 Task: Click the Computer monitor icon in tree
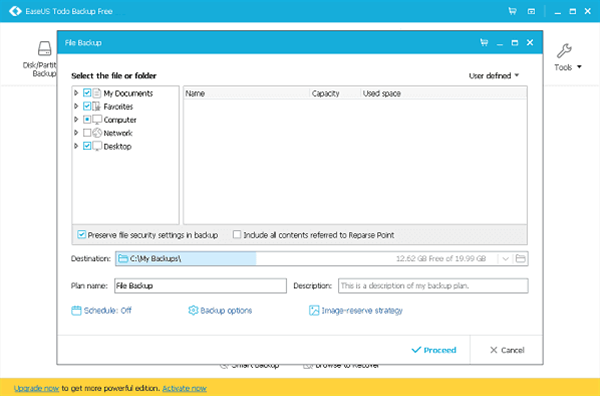(x=97, y=120)
